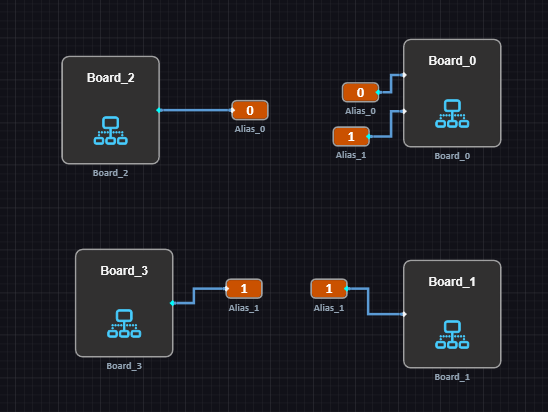Viewport: 548px width, 412px height.
Task: Select the orange 1 alias connected to Board_1
Action: click(x=329, y=289)
